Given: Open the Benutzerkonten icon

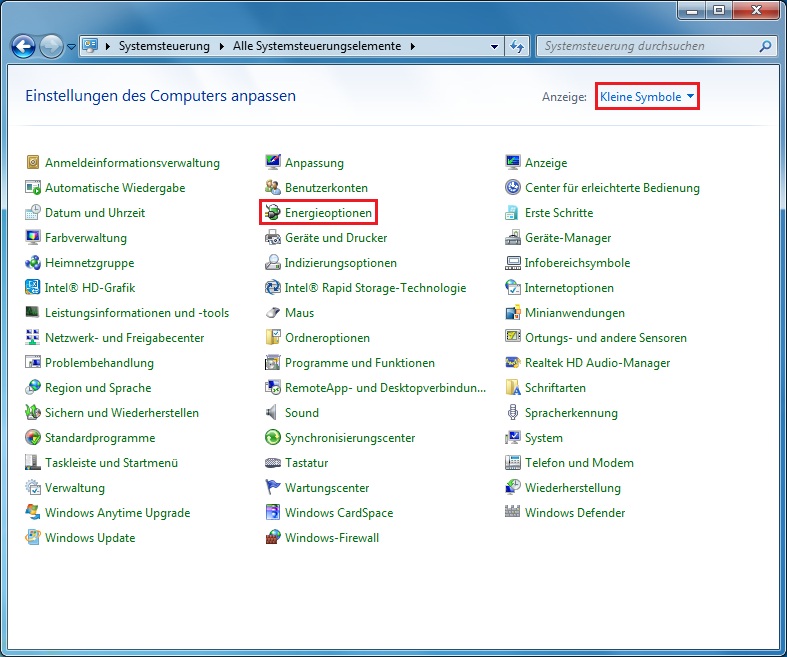Looking at the screenshot, I should tap(273, 187).
